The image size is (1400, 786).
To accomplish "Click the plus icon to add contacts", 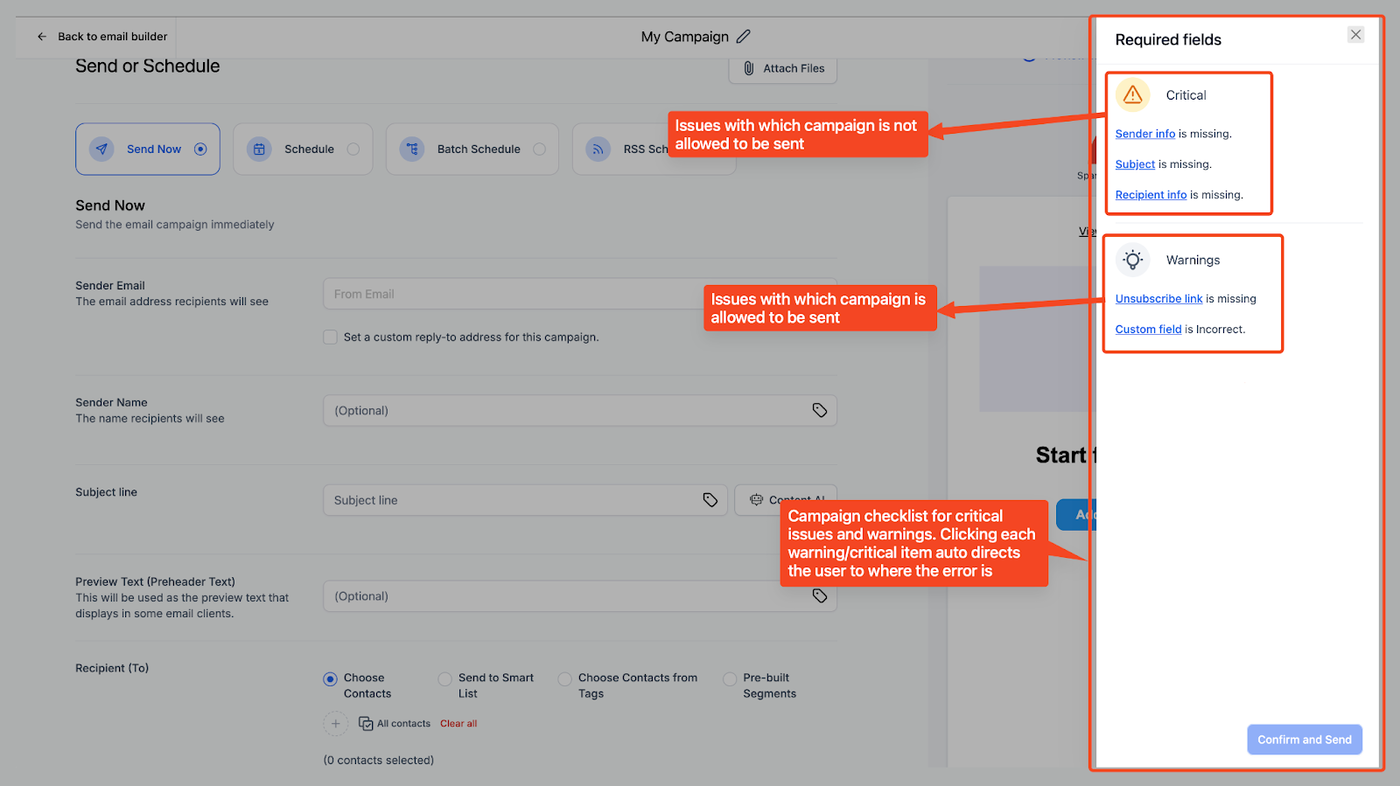I will tap(336, 723).
